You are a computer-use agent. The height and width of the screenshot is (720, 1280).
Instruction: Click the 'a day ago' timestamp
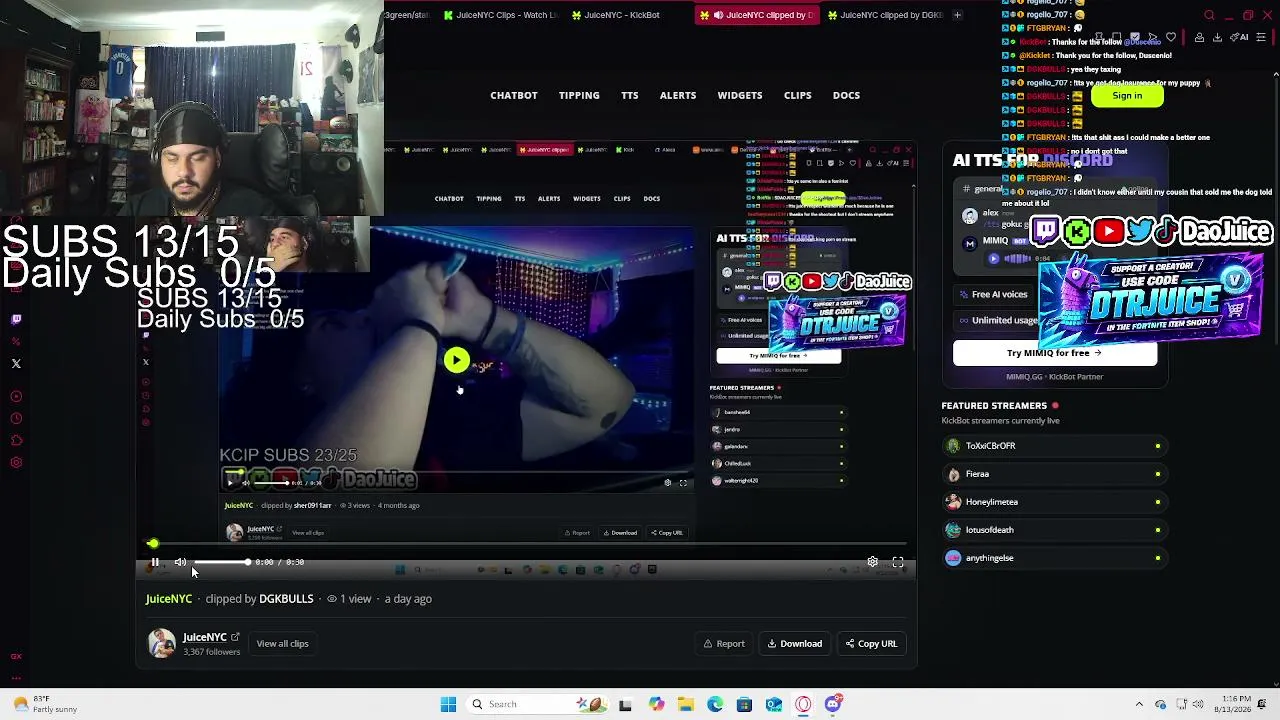coord(408,599)
